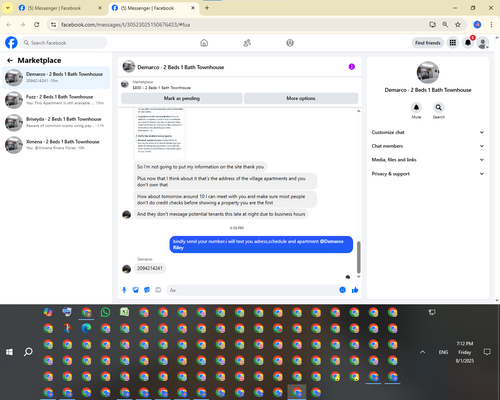
Task: Click the scroll-down arrow of the chat
Action: point(359,276)
